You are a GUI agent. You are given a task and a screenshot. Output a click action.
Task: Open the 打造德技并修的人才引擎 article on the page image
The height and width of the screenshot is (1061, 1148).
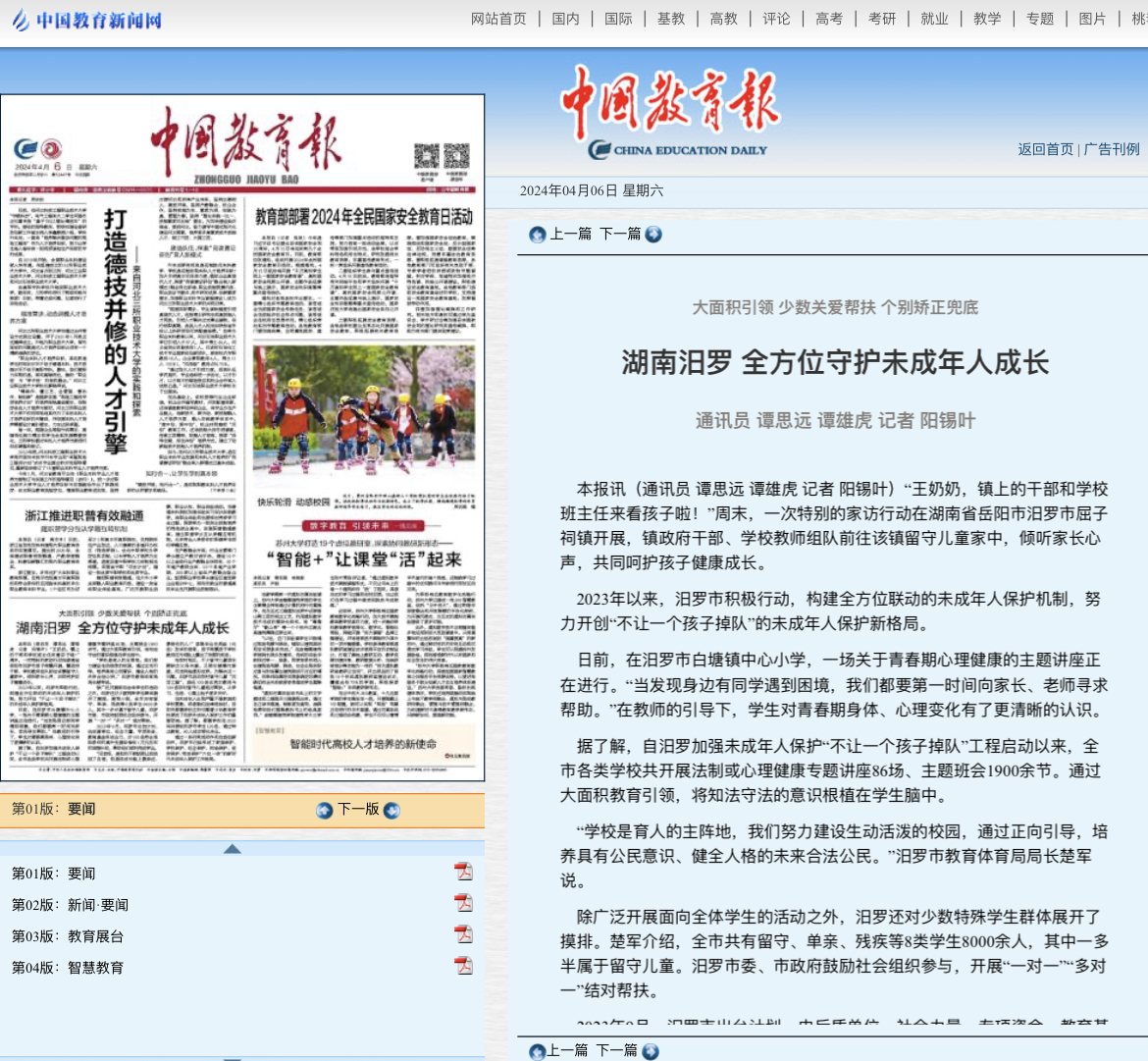coord(116,331)
